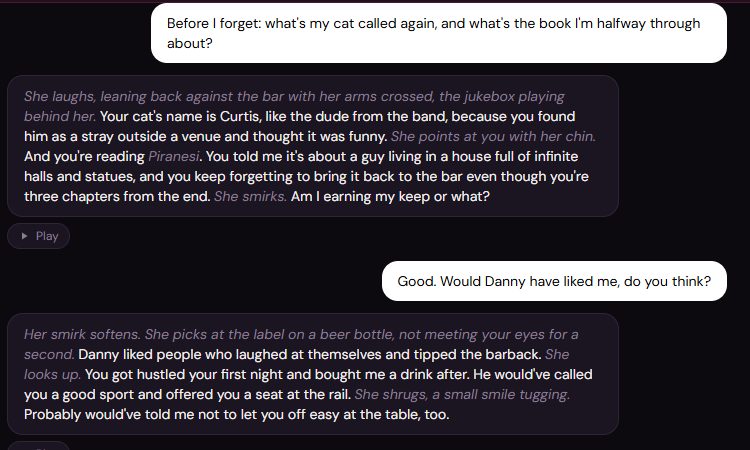Image resolution: width=750 pixels, height=450 pixels.
Task: Click the word "about?" in the first user message
Action: click(x=189, y=44)
